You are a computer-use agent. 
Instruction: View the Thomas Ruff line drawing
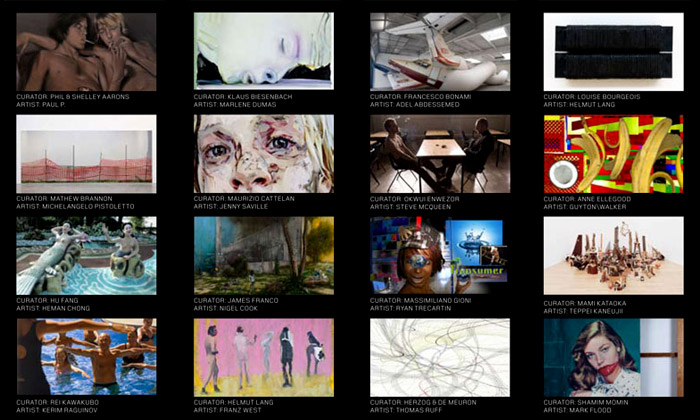pos(440,358)
